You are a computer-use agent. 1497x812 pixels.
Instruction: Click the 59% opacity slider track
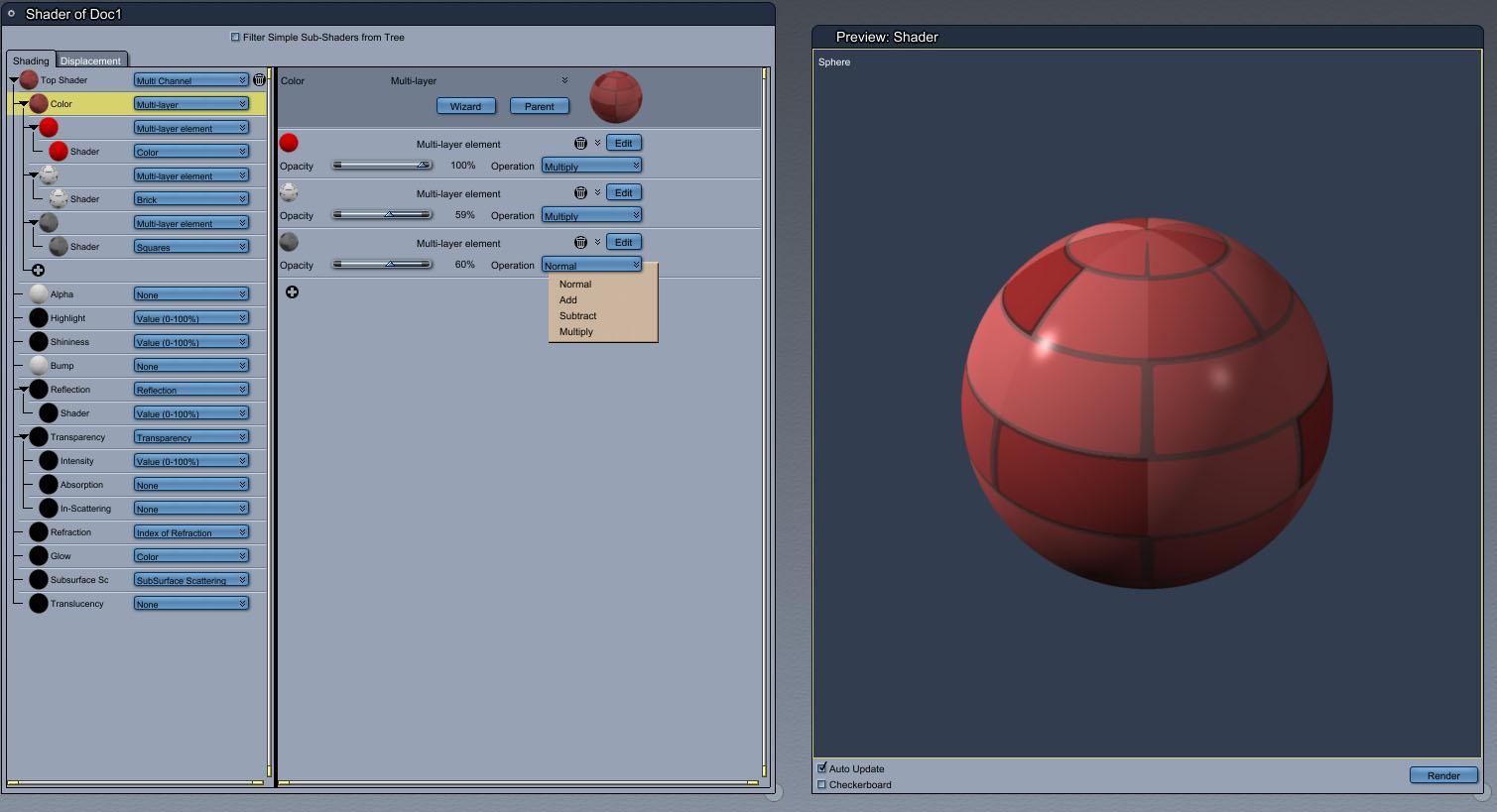coord(382,214)
